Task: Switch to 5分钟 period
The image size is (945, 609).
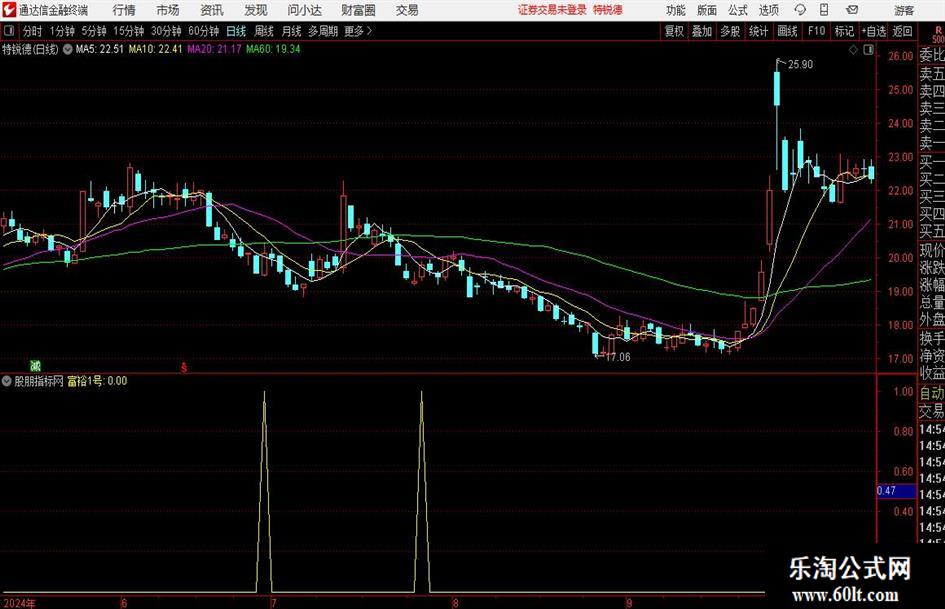Action: [x=93, y=31]
